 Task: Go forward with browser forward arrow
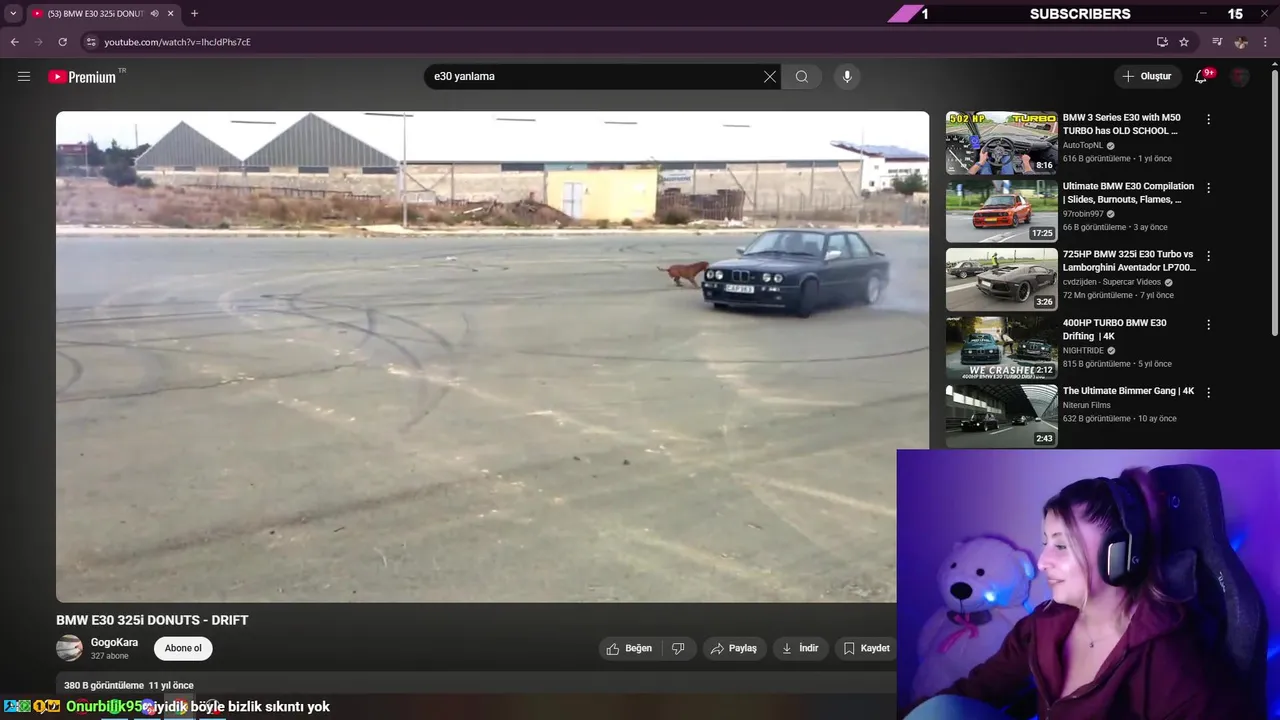click(x=38, y=42)
